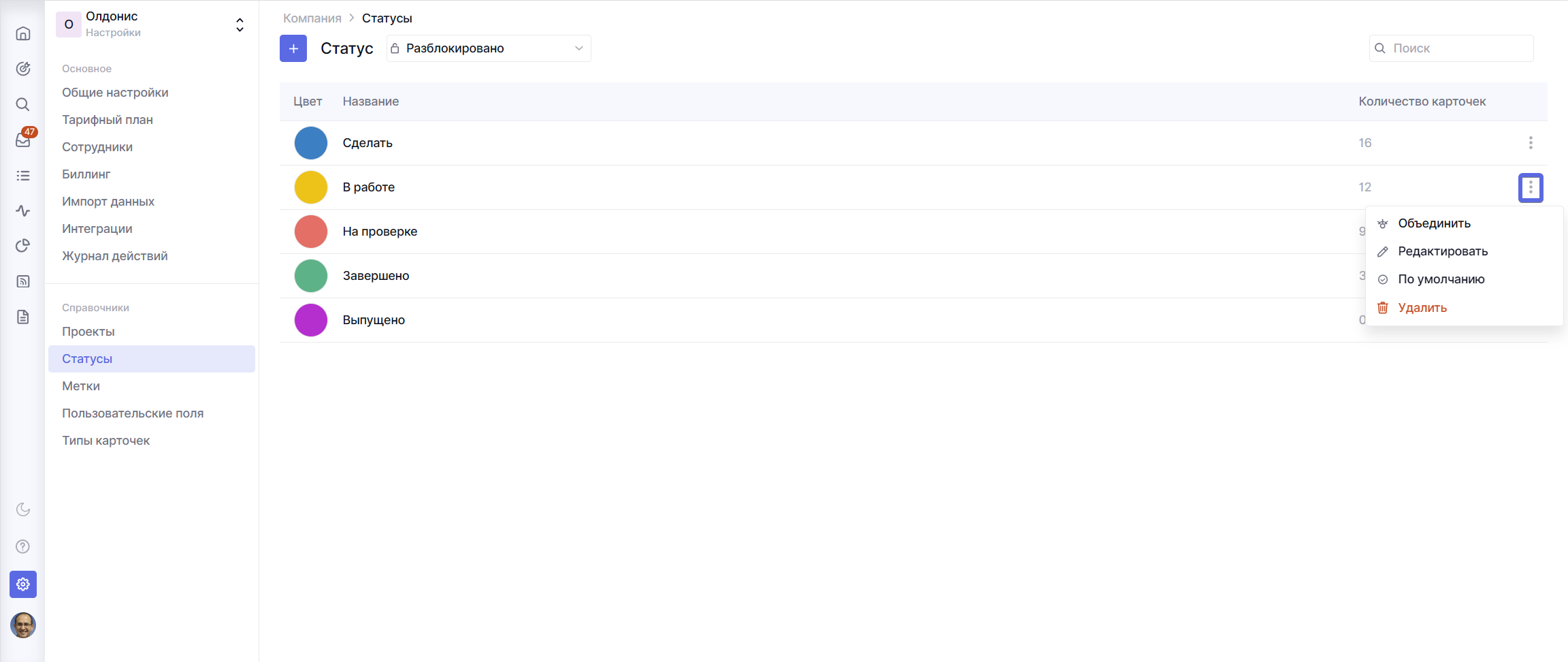Select Объединить from context menu
The height and width of the screenshot is (662, 1568).
(1434, 223)
